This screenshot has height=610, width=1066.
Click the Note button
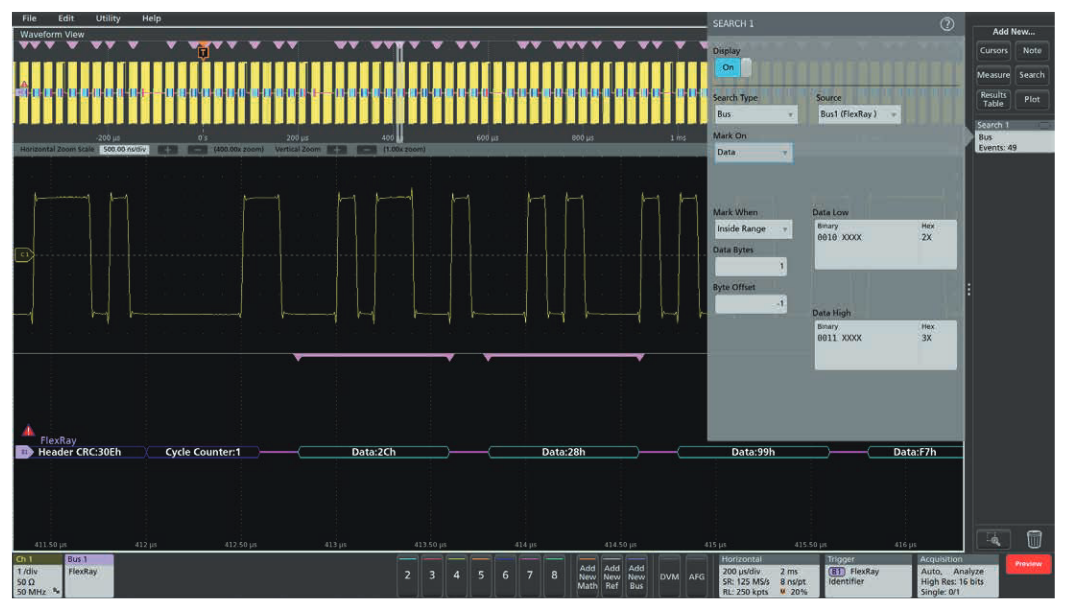pyautogui.click(x=1032, y=51)
